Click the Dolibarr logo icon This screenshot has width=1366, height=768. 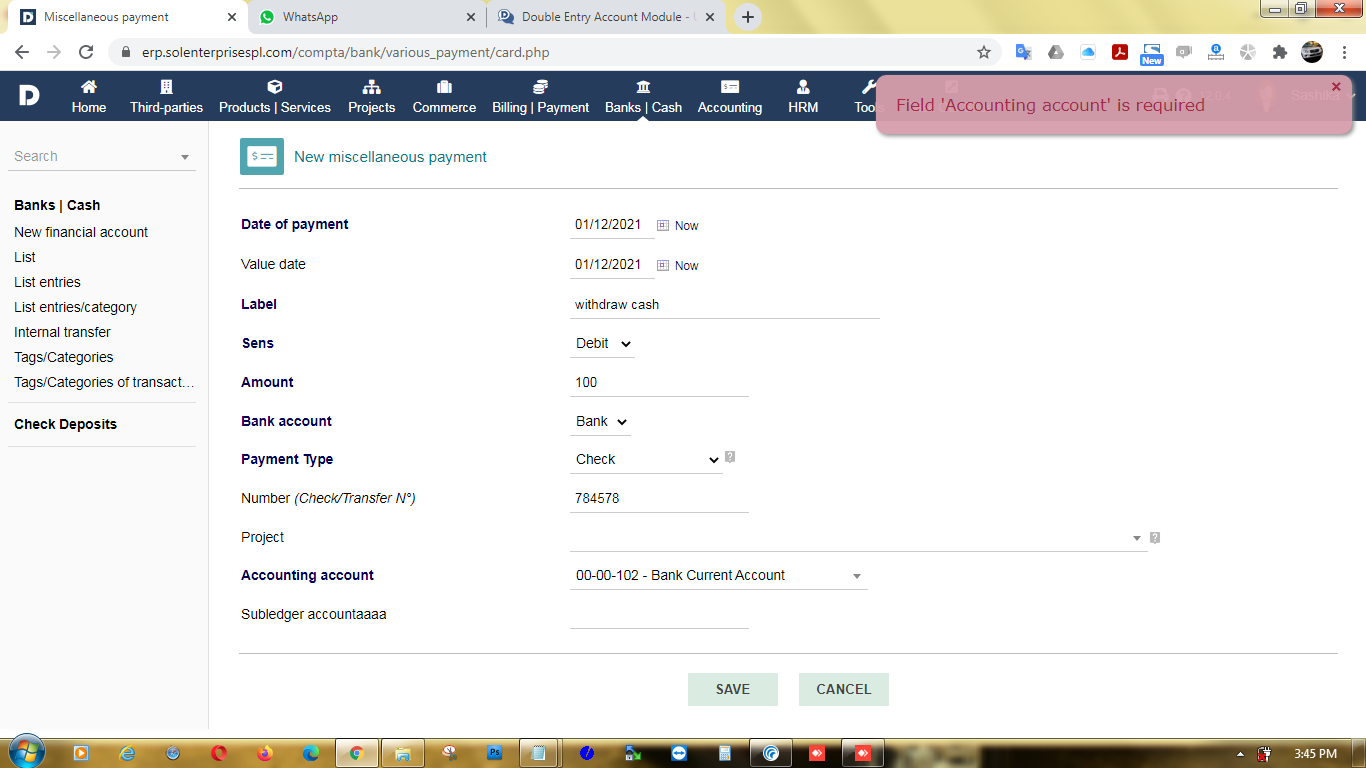tap(29, 96)
